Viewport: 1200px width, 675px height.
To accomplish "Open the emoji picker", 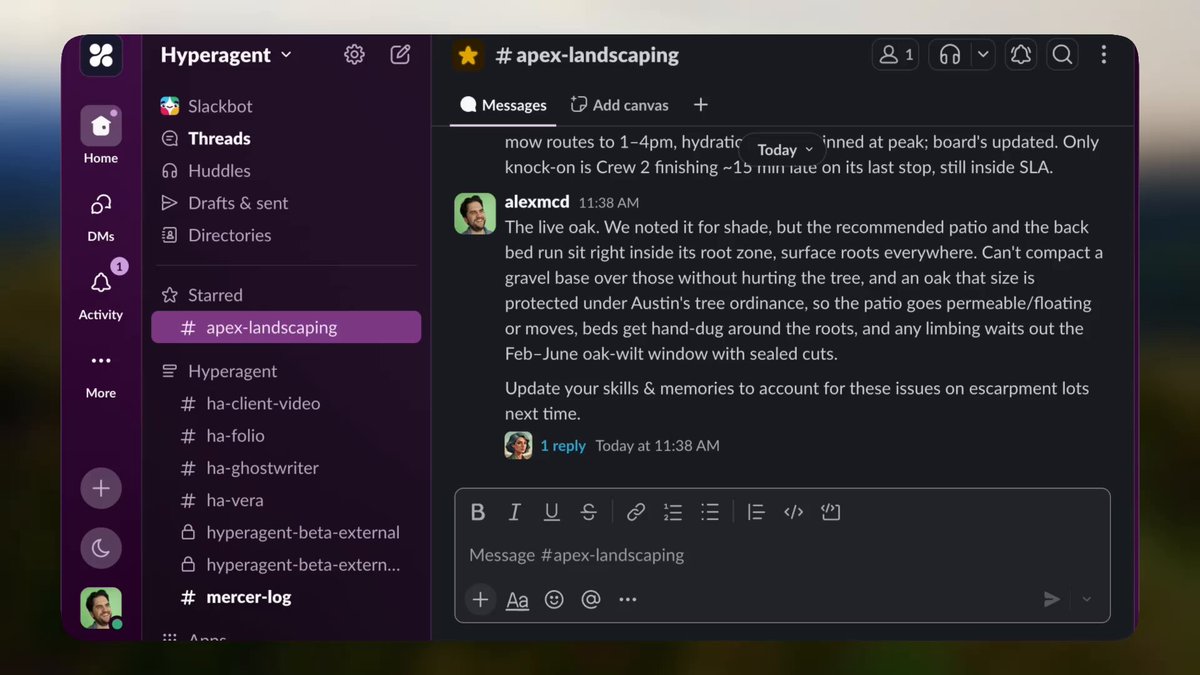I will coord(554,599).
